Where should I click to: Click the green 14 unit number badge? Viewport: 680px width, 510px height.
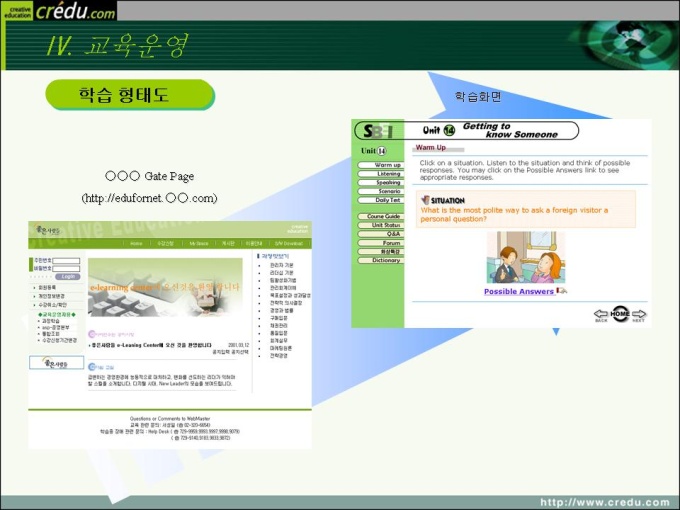[x=450, y=130]
